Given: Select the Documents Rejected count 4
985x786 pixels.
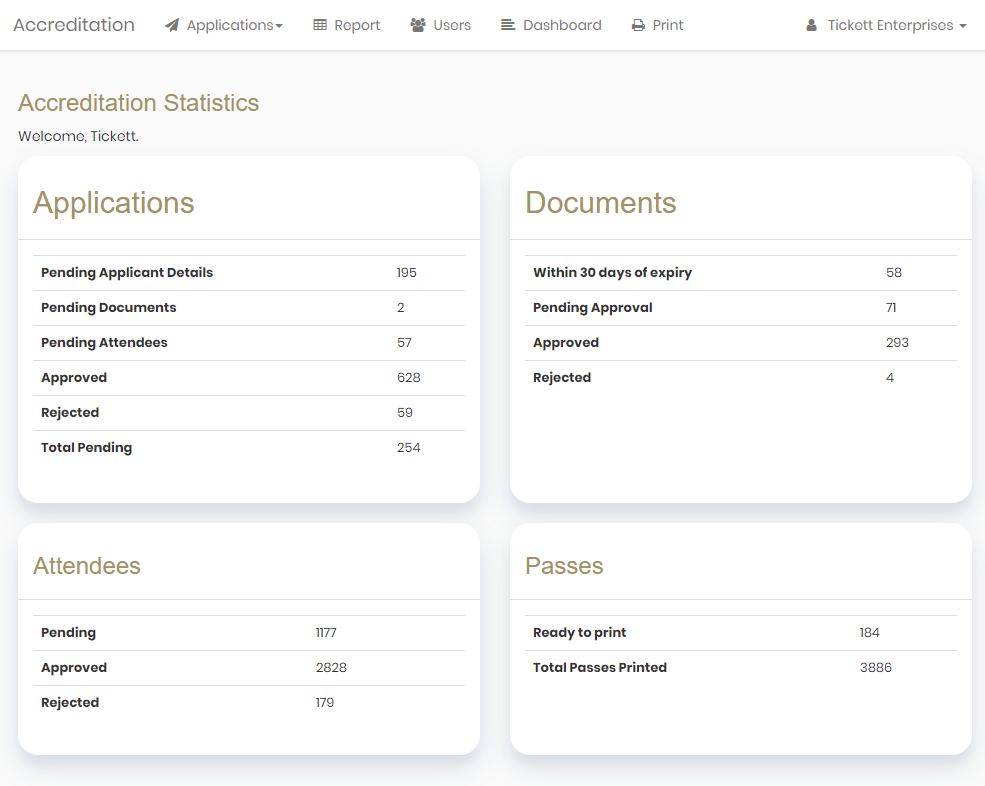Looking at the screenshot, I should pyautogui.click(x=890, y=378).
